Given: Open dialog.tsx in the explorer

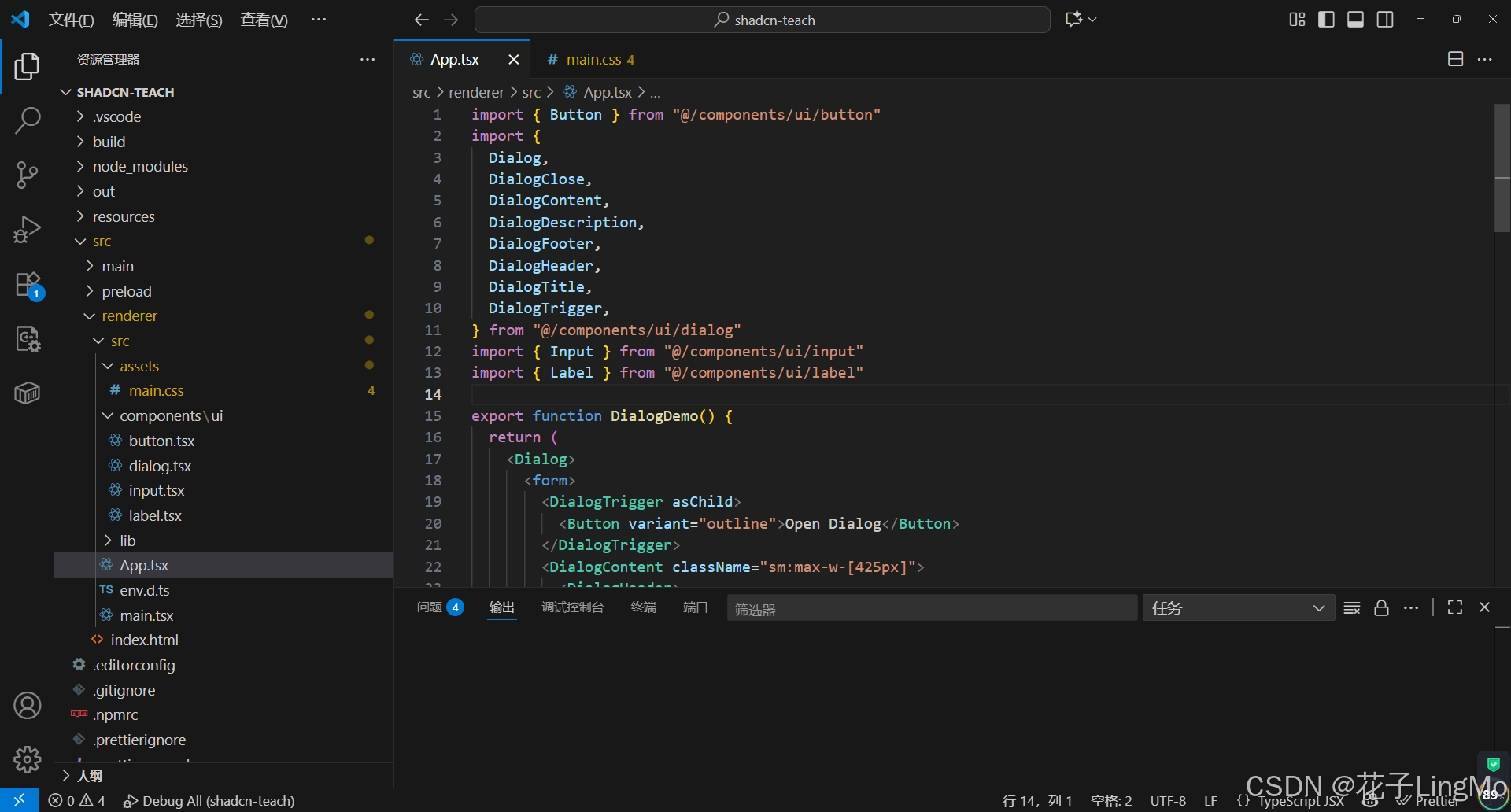Looking at the screenshot, I should [x=224, y=466].
